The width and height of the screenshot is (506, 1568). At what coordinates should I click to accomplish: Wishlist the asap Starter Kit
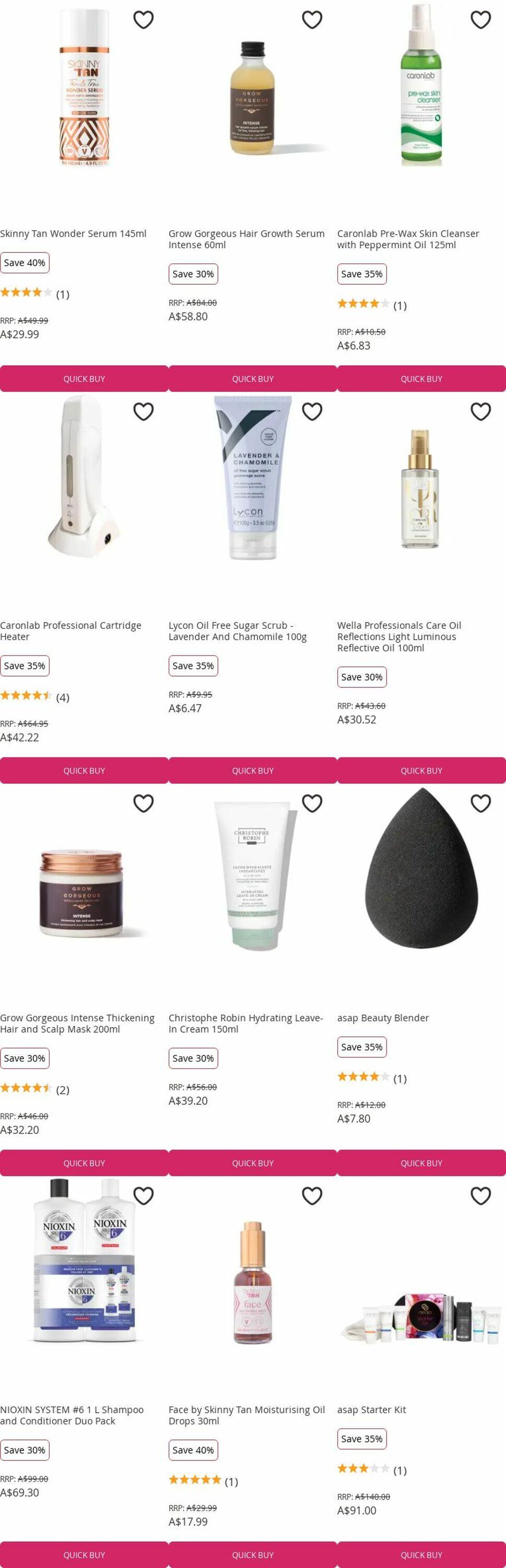(480, 1196)
